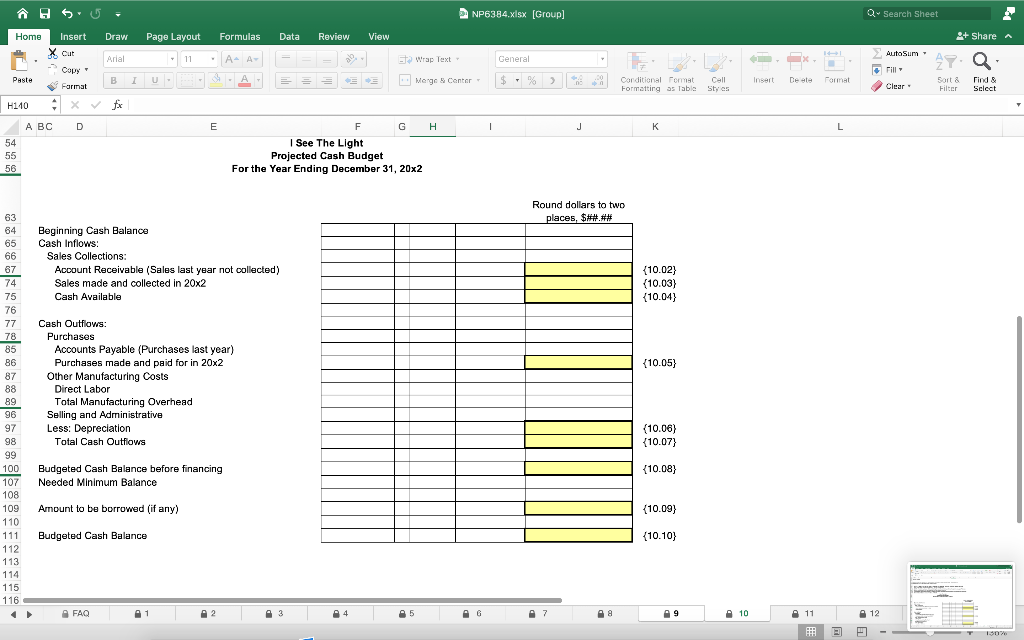Open Sort & Filter options
The height and width of the screenshot is (640, 1024).
[x=947, y=70]
